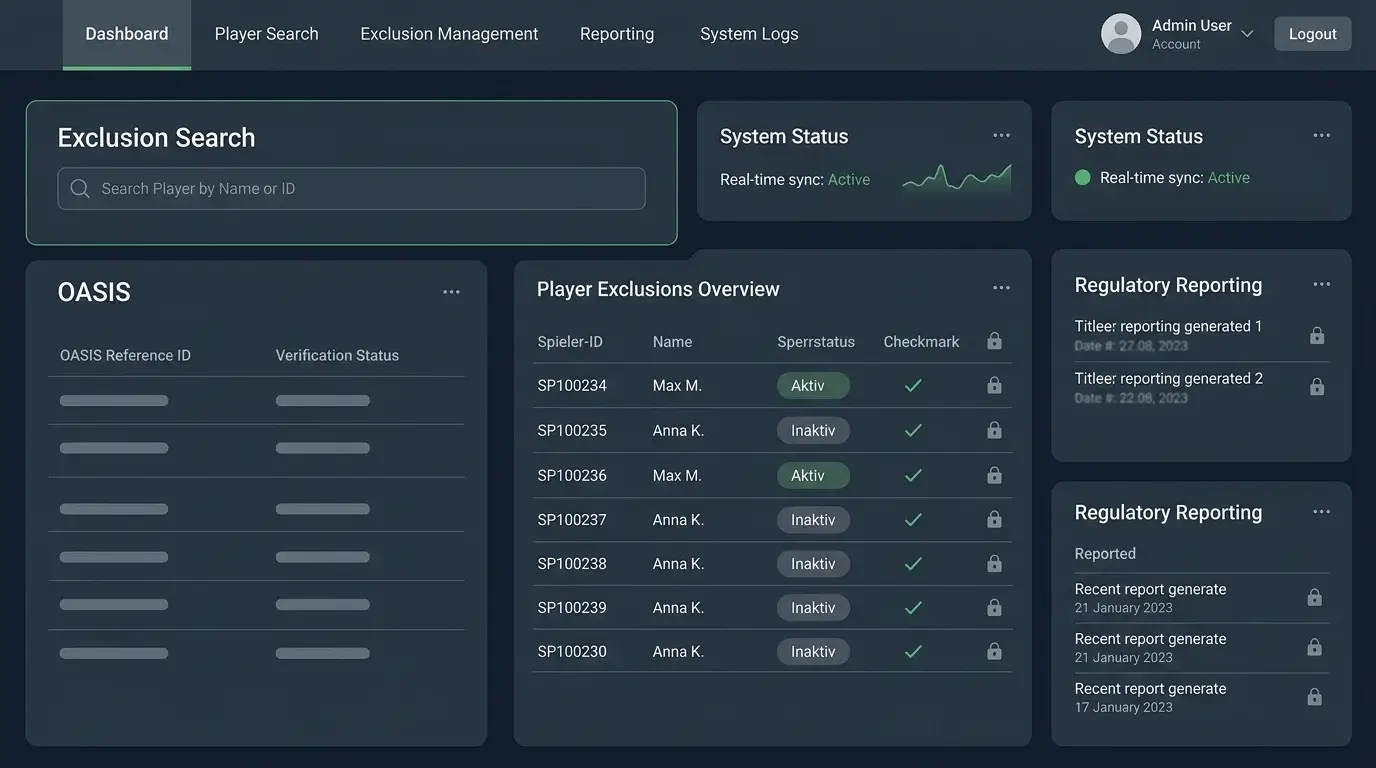Open options of Regulatory Reporting Titleer card
The height and width of the screenshot is (768, 1376).
click(x=1322, y=284)
